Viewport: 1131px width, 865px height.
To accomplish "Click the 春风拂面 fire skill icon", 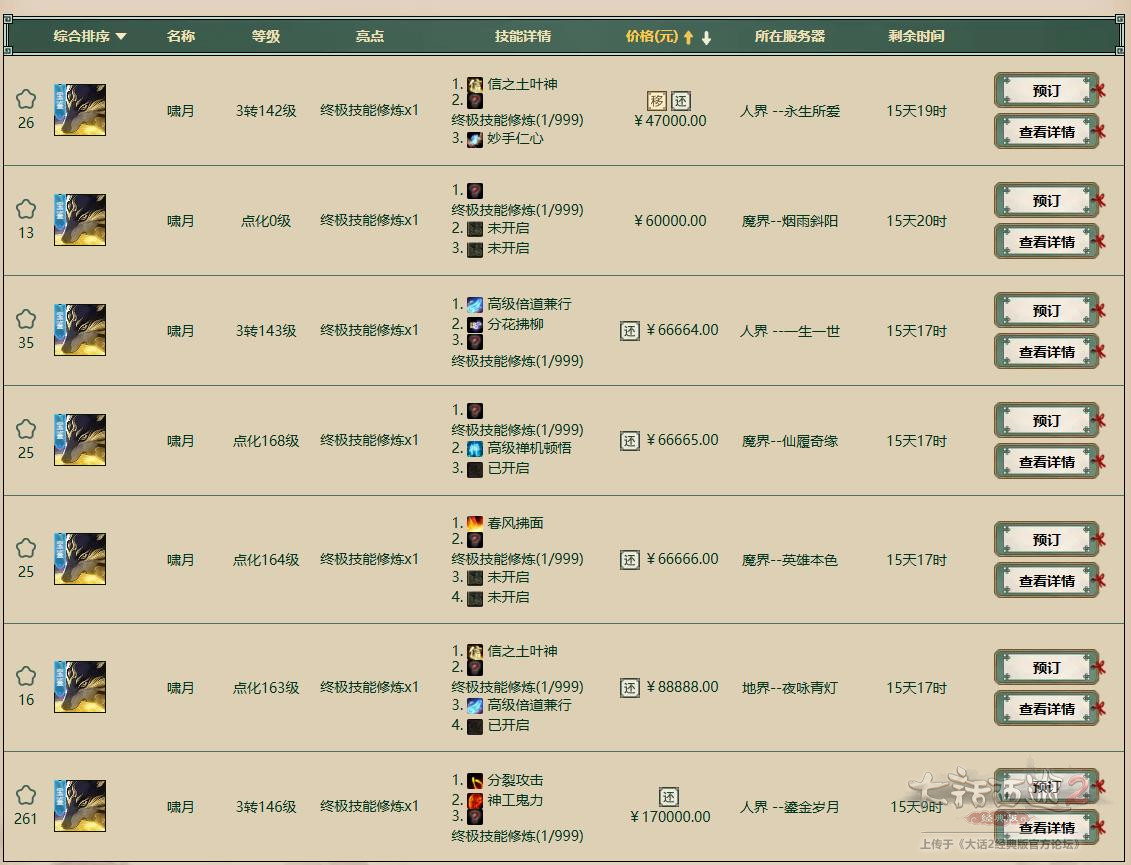I will pos(475,523).
